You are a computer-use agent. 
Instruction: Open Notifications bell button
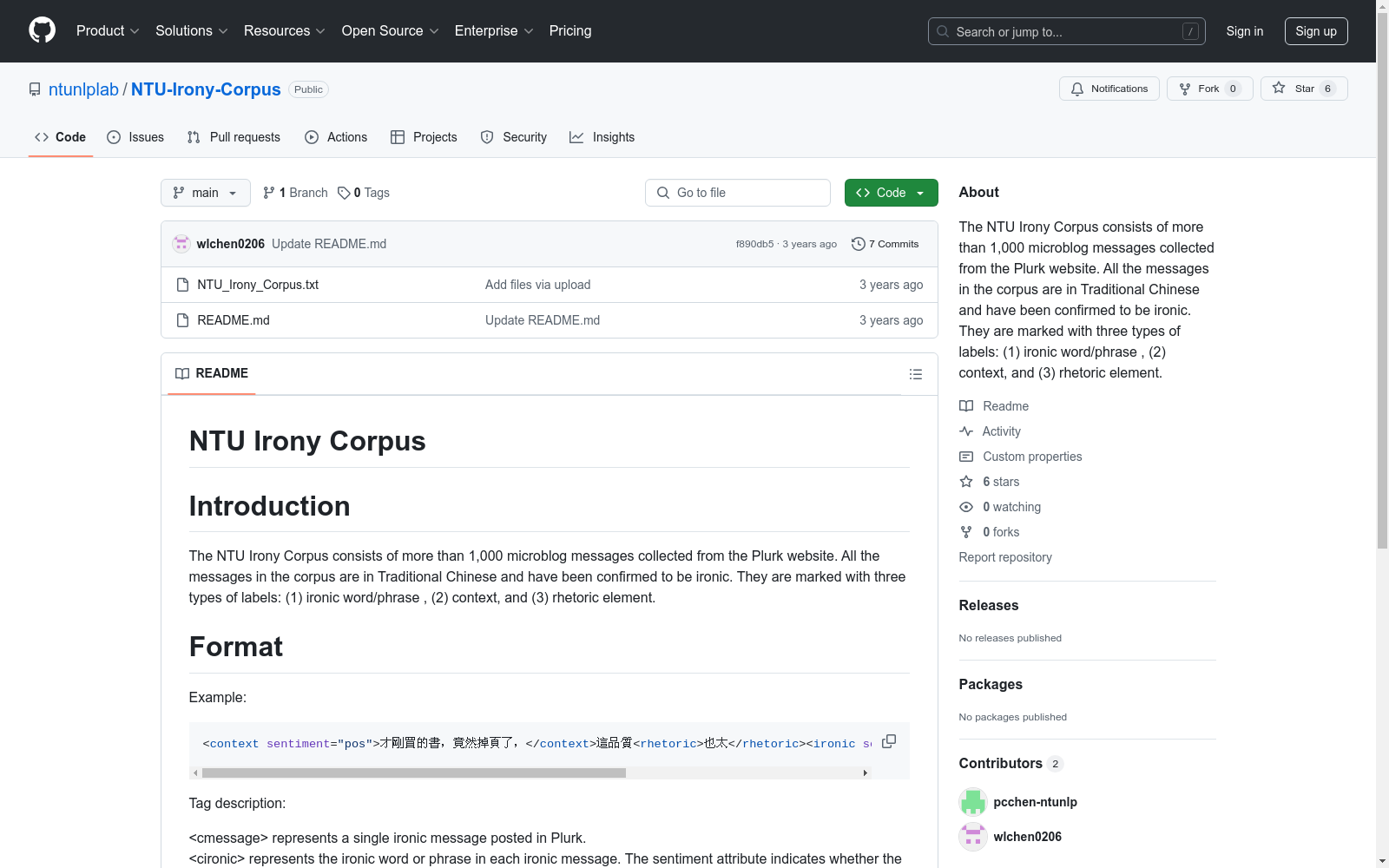point(1109,89)
